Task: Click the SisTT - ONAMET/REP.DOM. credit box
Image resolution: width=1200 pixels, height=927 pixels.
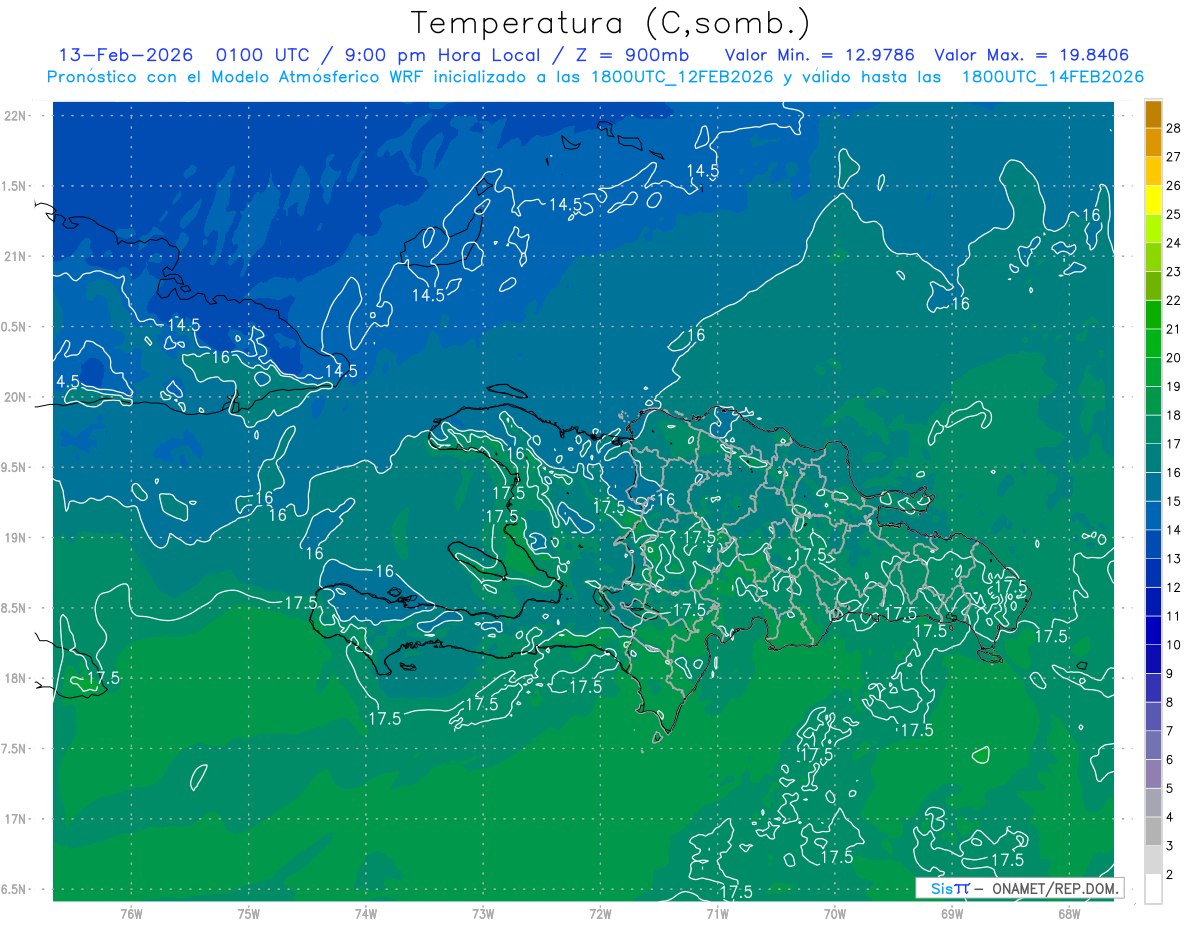Action: click(1020, 888)
